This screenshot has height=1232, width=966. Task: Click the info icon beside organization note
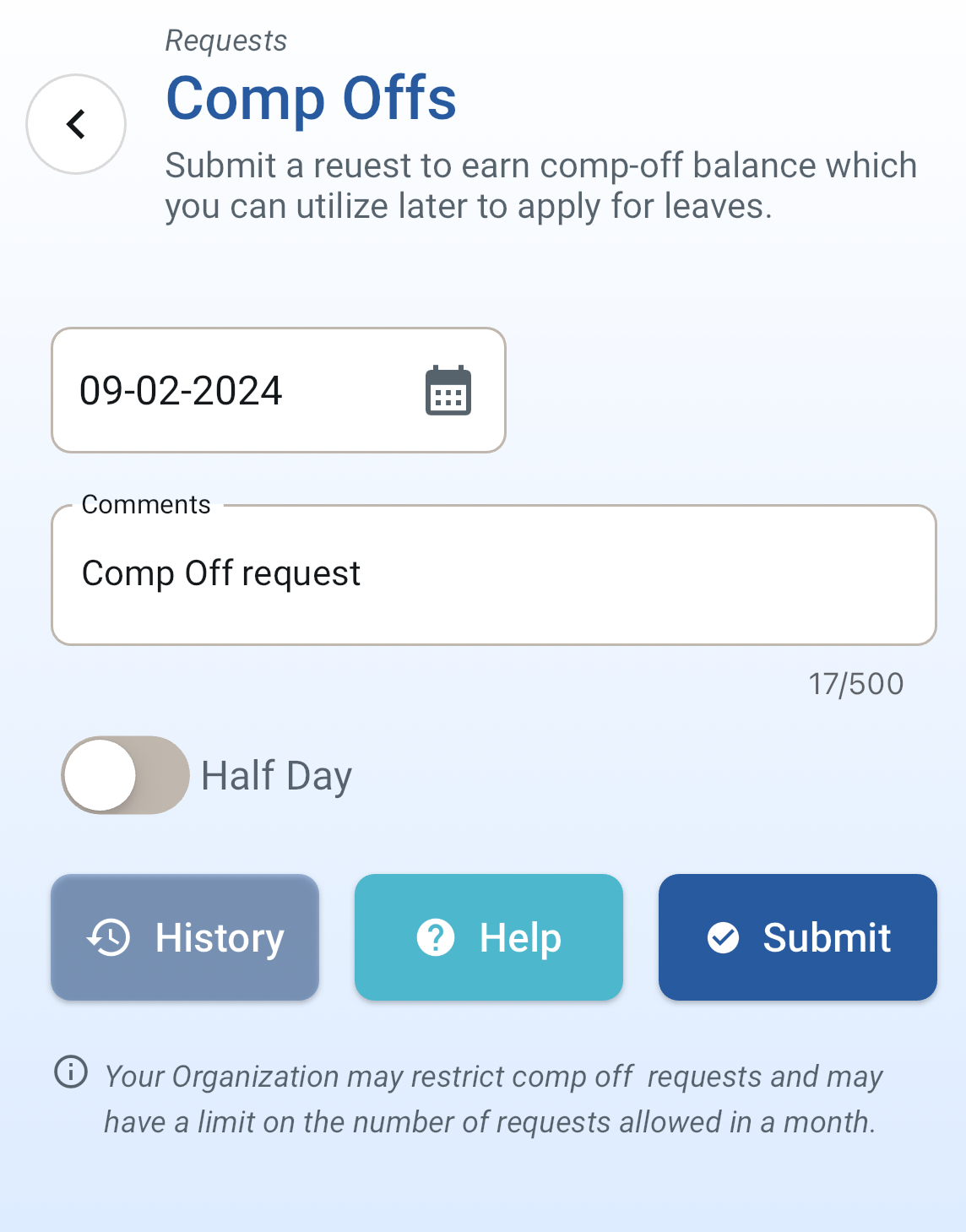71,1072
